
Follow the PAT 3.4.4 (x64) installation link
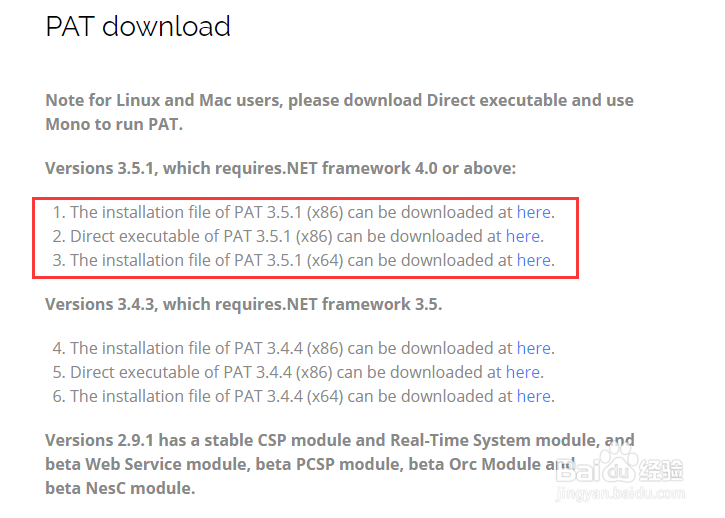point(533,396)
